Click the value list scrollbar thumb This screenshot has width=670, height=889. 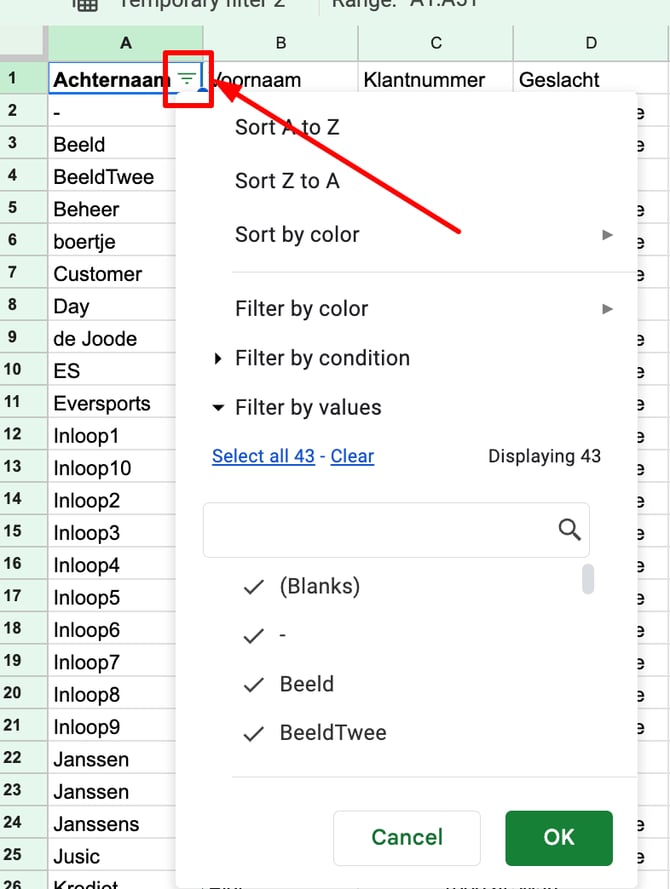pos(588,579)
